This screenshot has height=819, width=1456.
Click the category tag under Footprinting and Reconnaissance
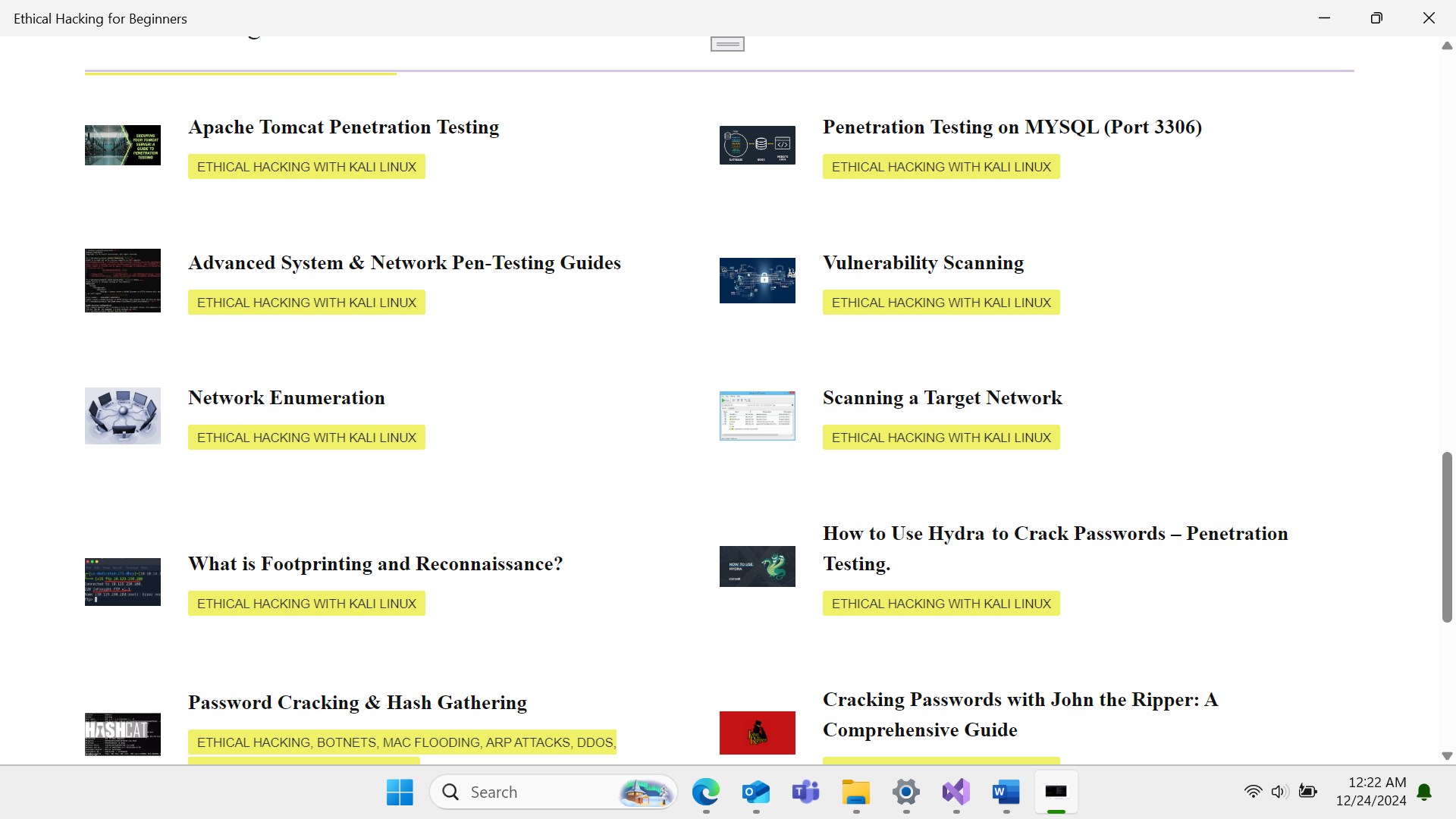(306, 604)
